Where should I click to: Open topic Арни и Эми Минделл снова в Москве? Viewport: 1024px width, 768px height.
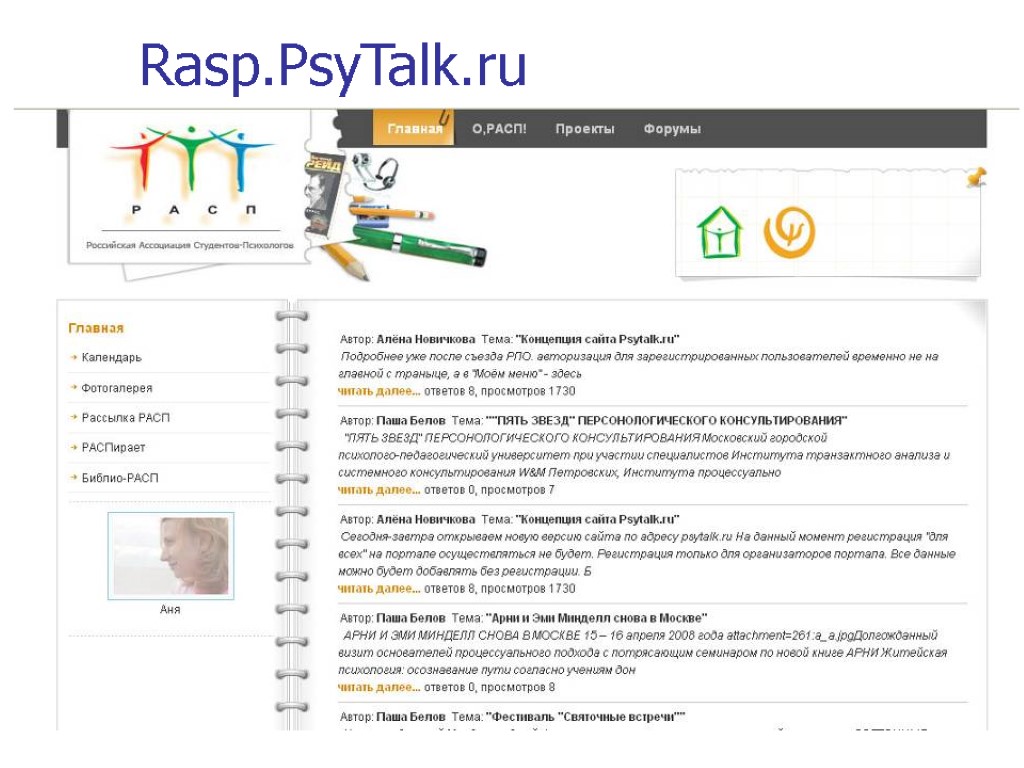pos(597,618)
